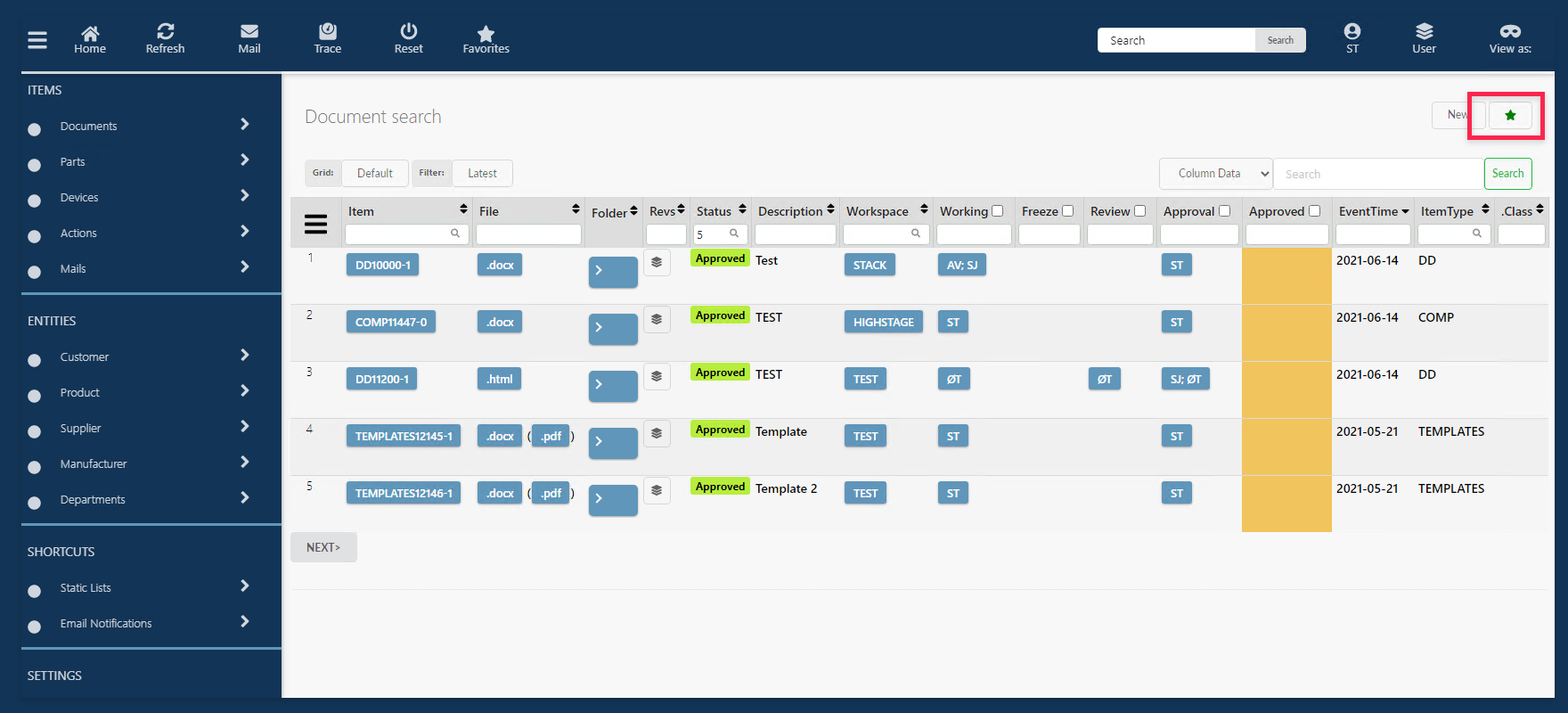
Task: Click the NEXT> pagination button
Action: pos(323,547)
